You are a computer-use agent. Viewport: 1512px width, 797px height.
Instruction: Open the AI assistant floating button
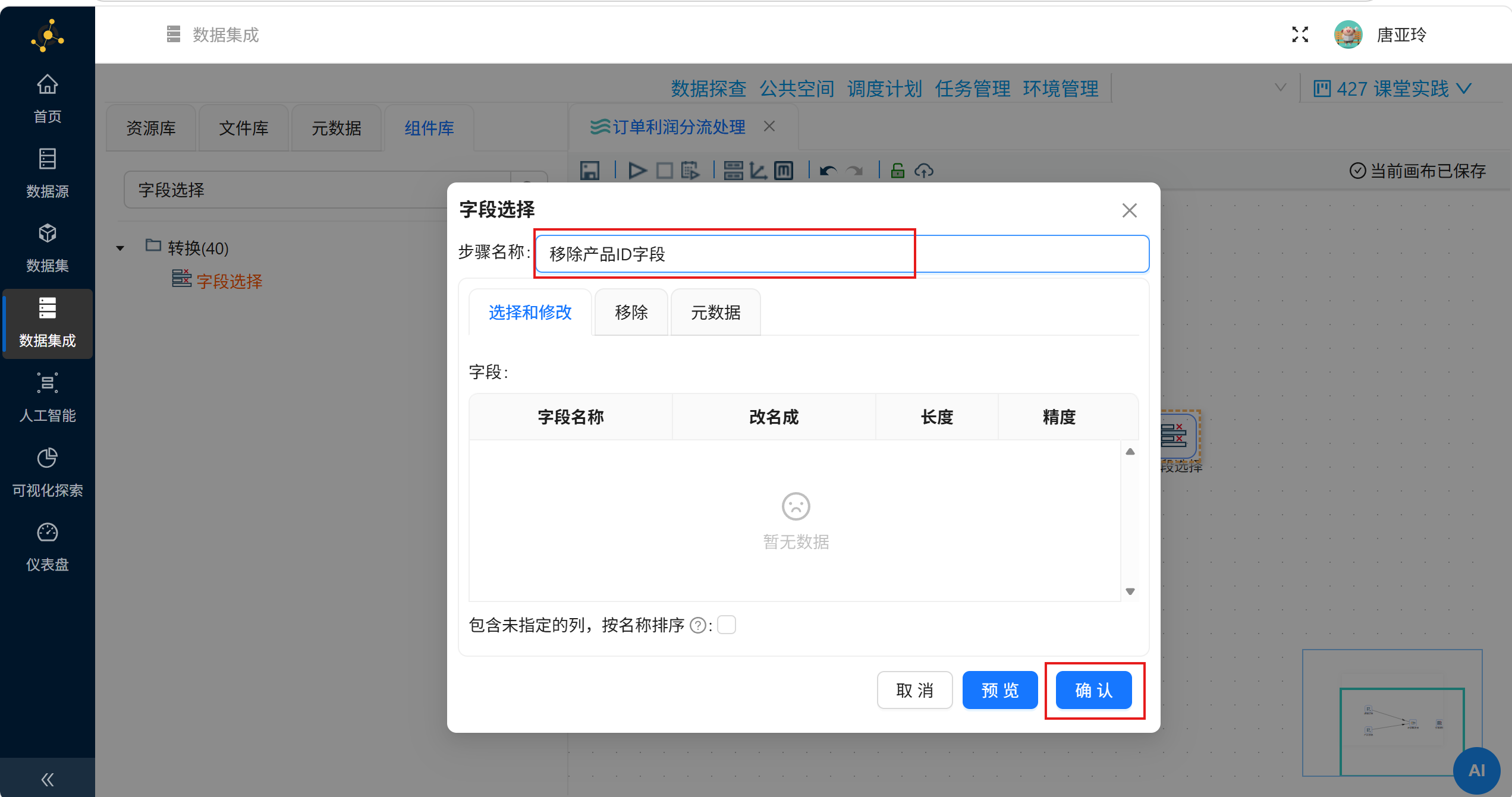pyautogui.click(x=1476, y=770)
